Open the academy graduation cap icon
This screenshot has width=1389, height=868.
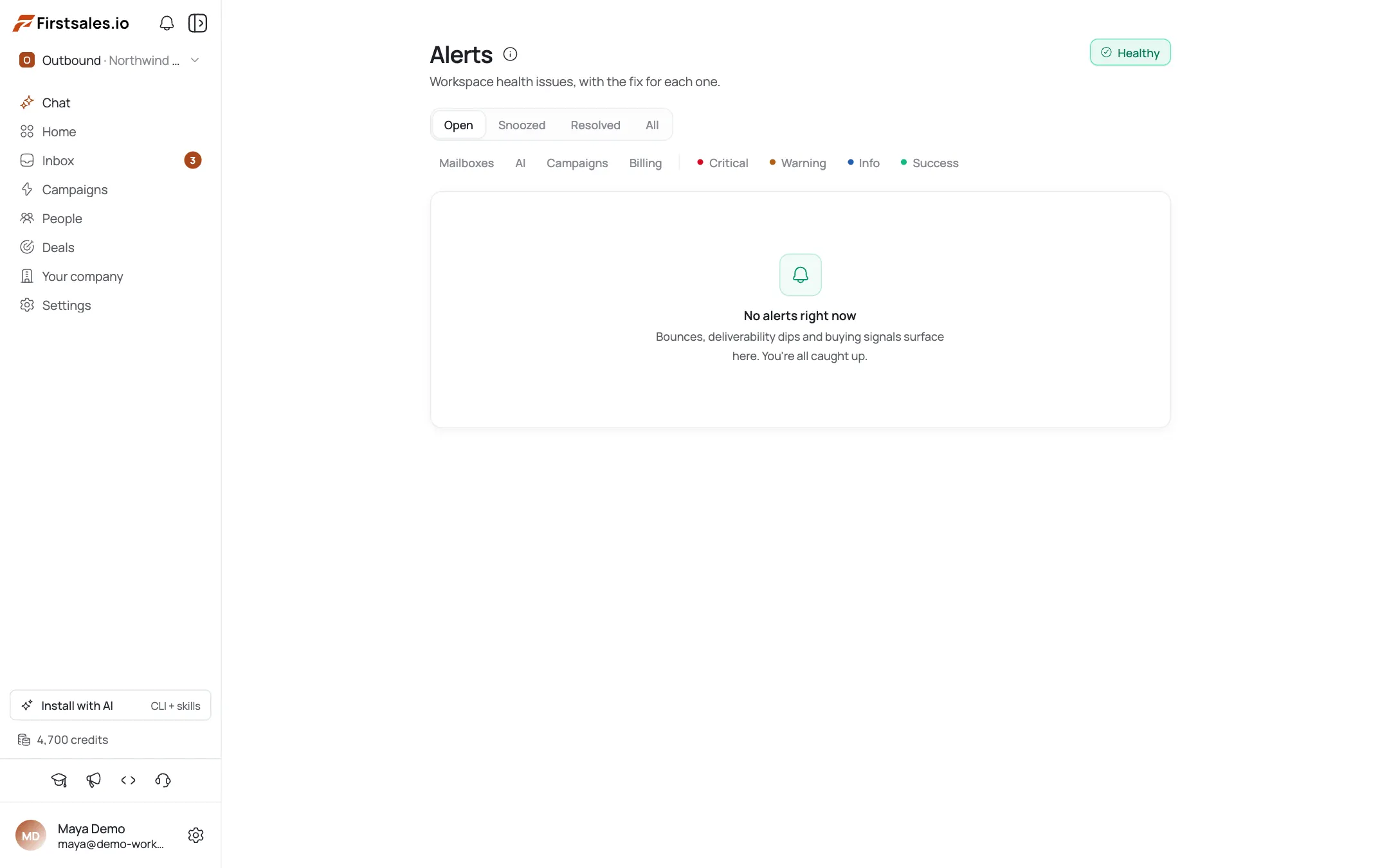59,780
